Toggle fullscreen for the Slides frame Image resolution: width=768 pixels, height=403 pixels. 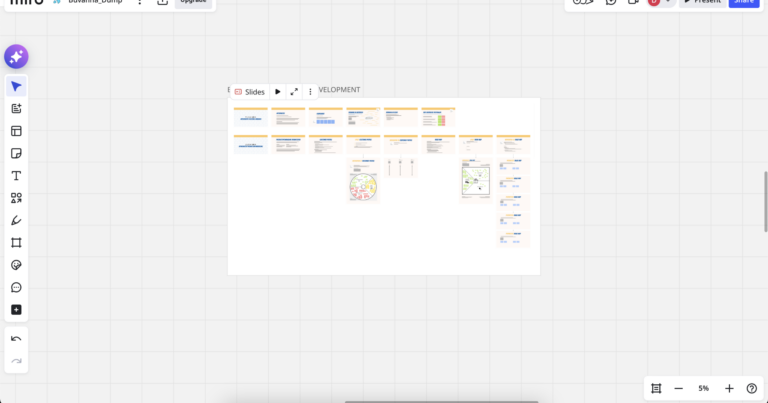pos(294,92)
